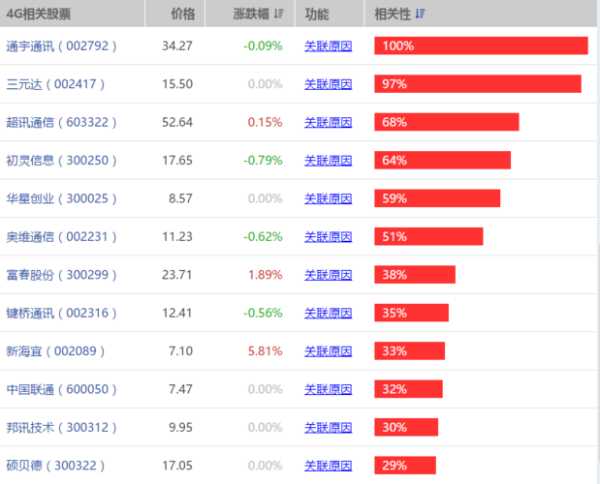Click the 30% correlation bar

click(406, 427)
